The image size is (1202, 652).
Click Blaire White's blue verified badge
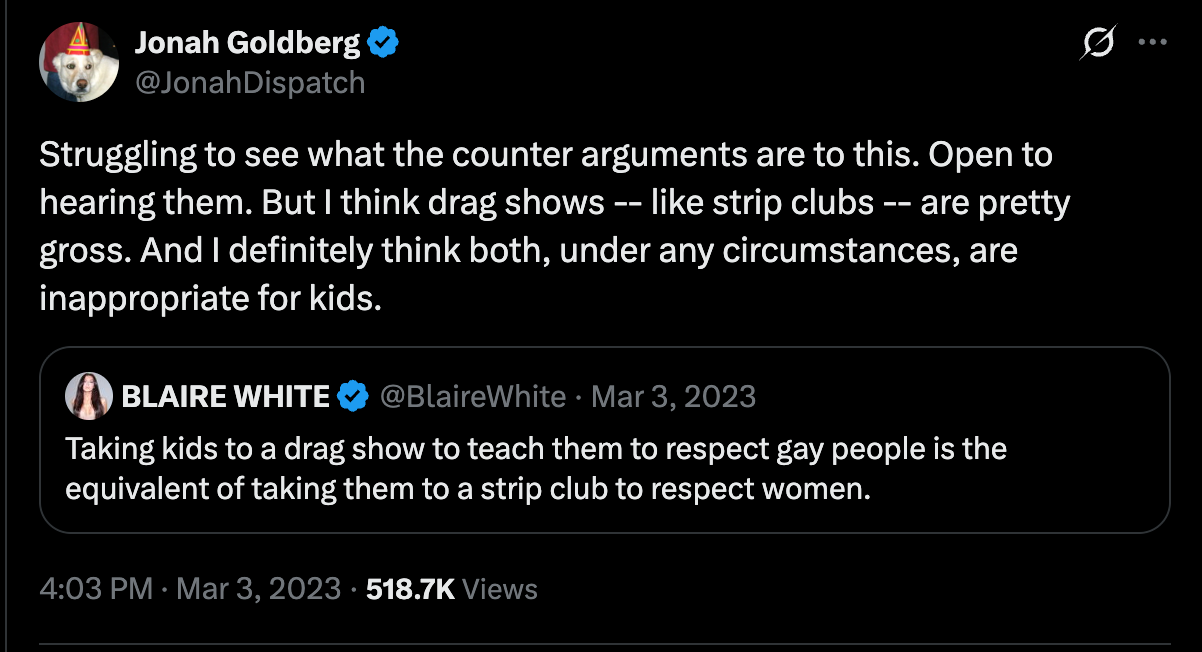[x=352, y=397]
